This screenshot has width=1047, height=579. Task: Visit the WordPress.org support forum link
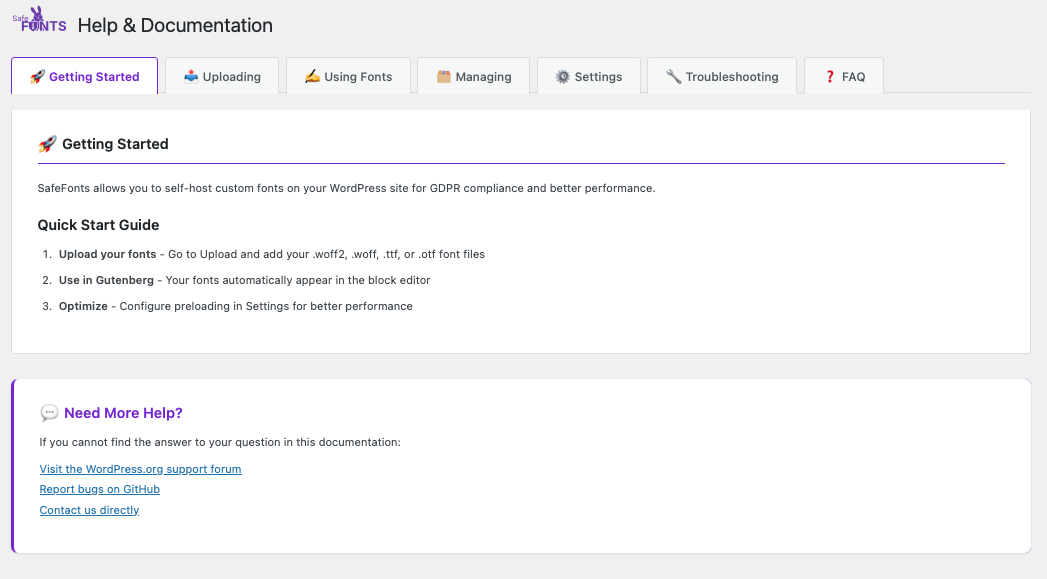click(140, 468)
